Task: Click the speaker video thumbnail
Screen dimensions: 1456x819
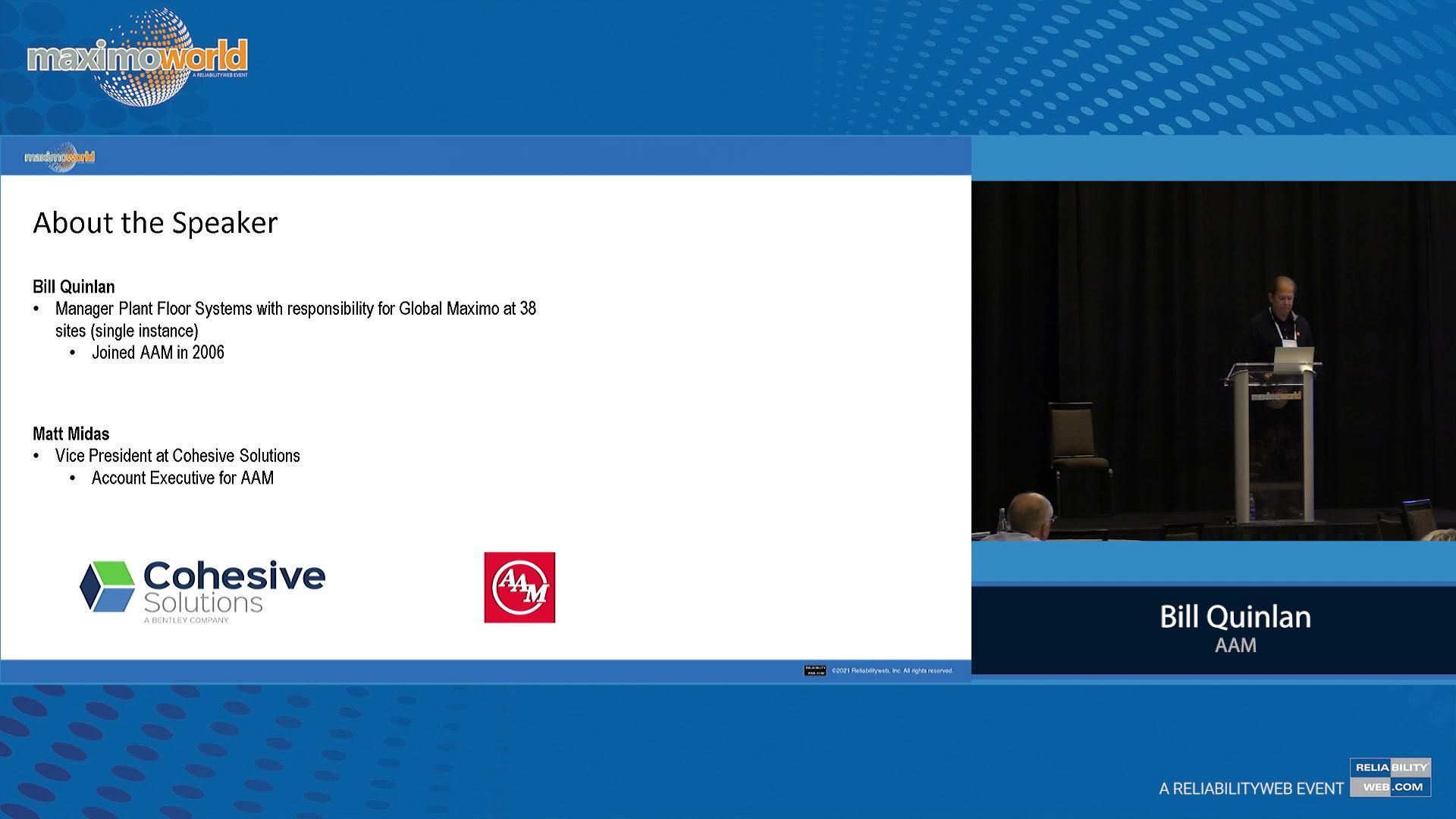Action: click(1213, 360)
